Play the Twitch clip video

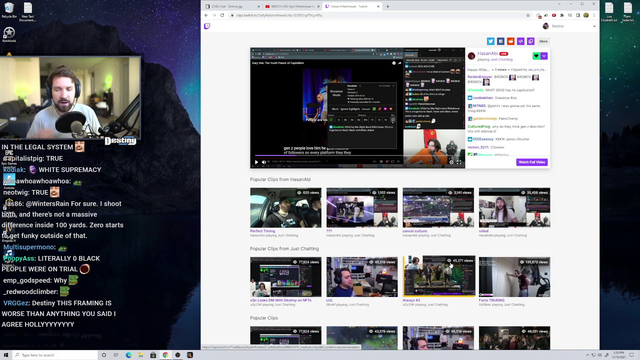point(256,162)
